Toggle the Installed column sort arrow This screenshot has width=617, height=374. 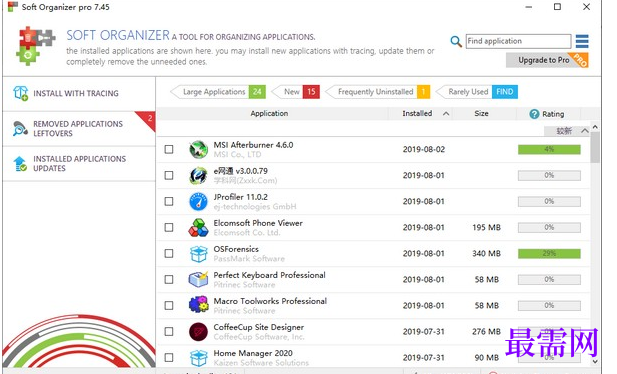click(446, 114)
